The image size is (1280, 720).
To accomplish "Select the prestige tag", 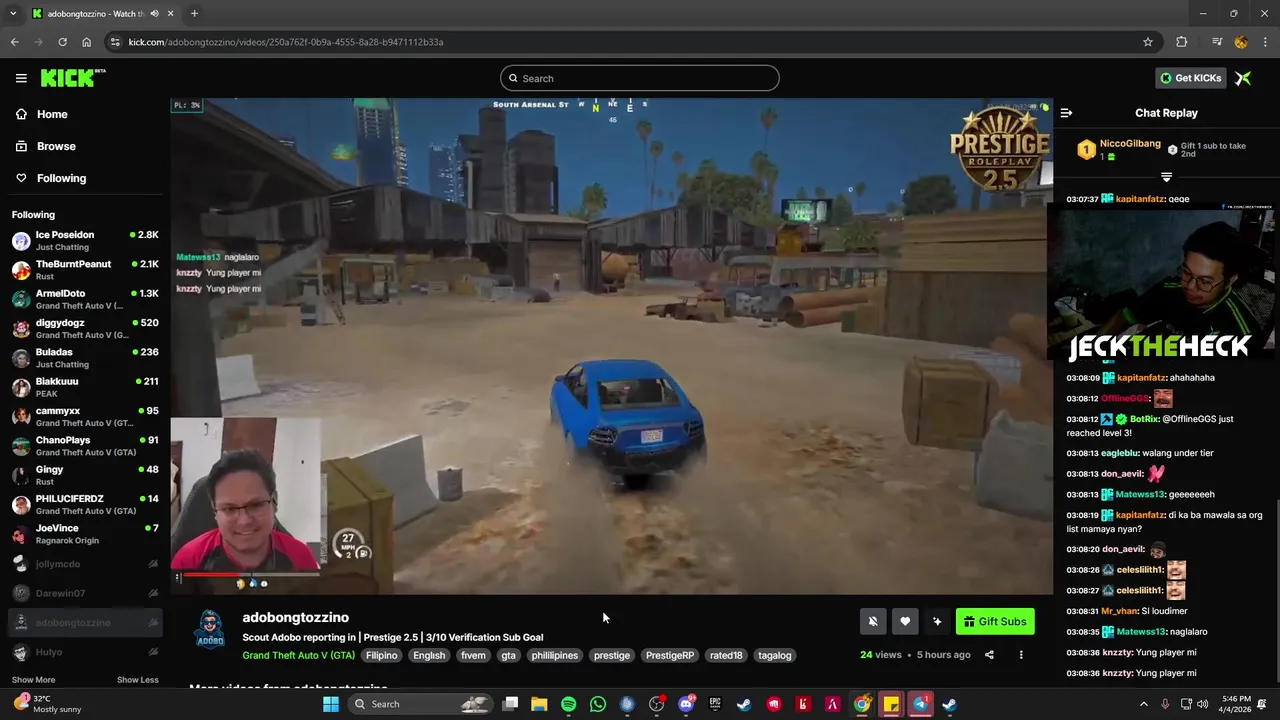I will 612,655.
